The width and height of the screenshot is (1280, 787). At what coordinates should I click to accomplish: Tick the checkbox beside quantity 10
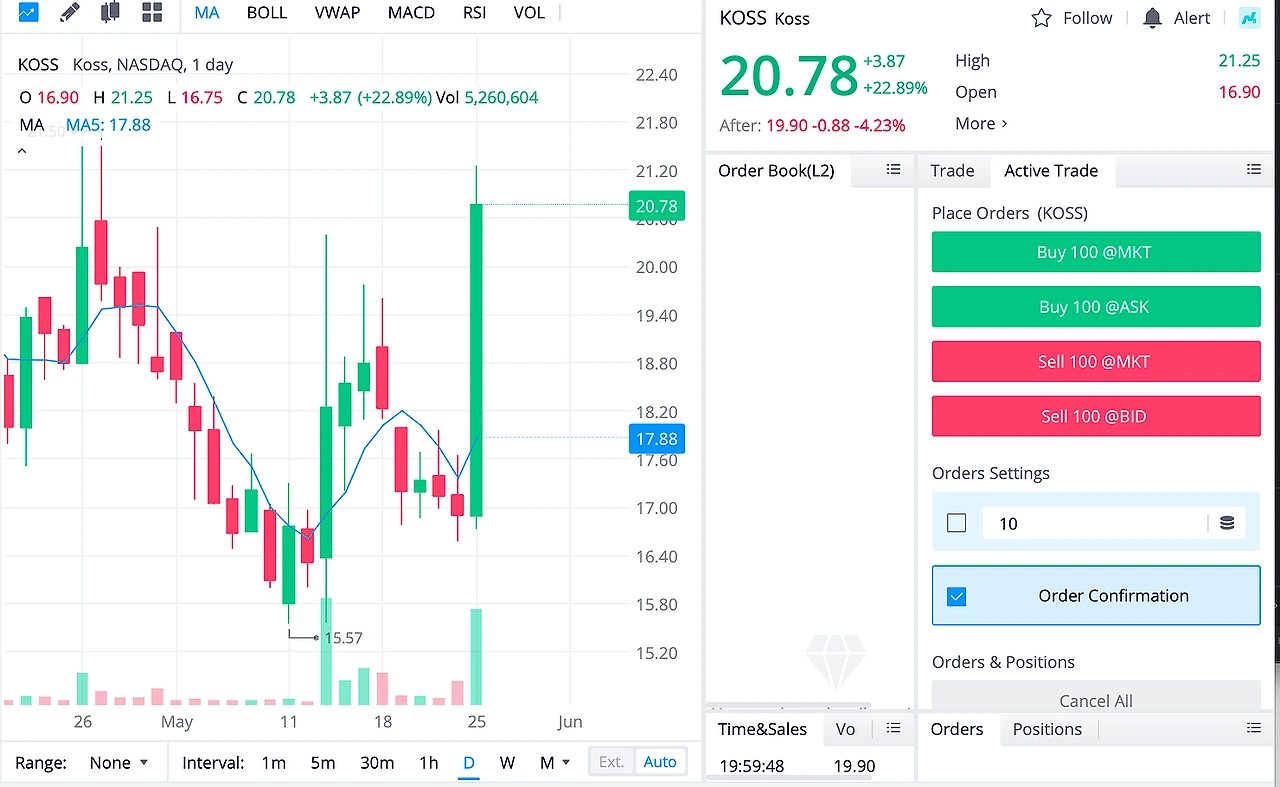957,523
